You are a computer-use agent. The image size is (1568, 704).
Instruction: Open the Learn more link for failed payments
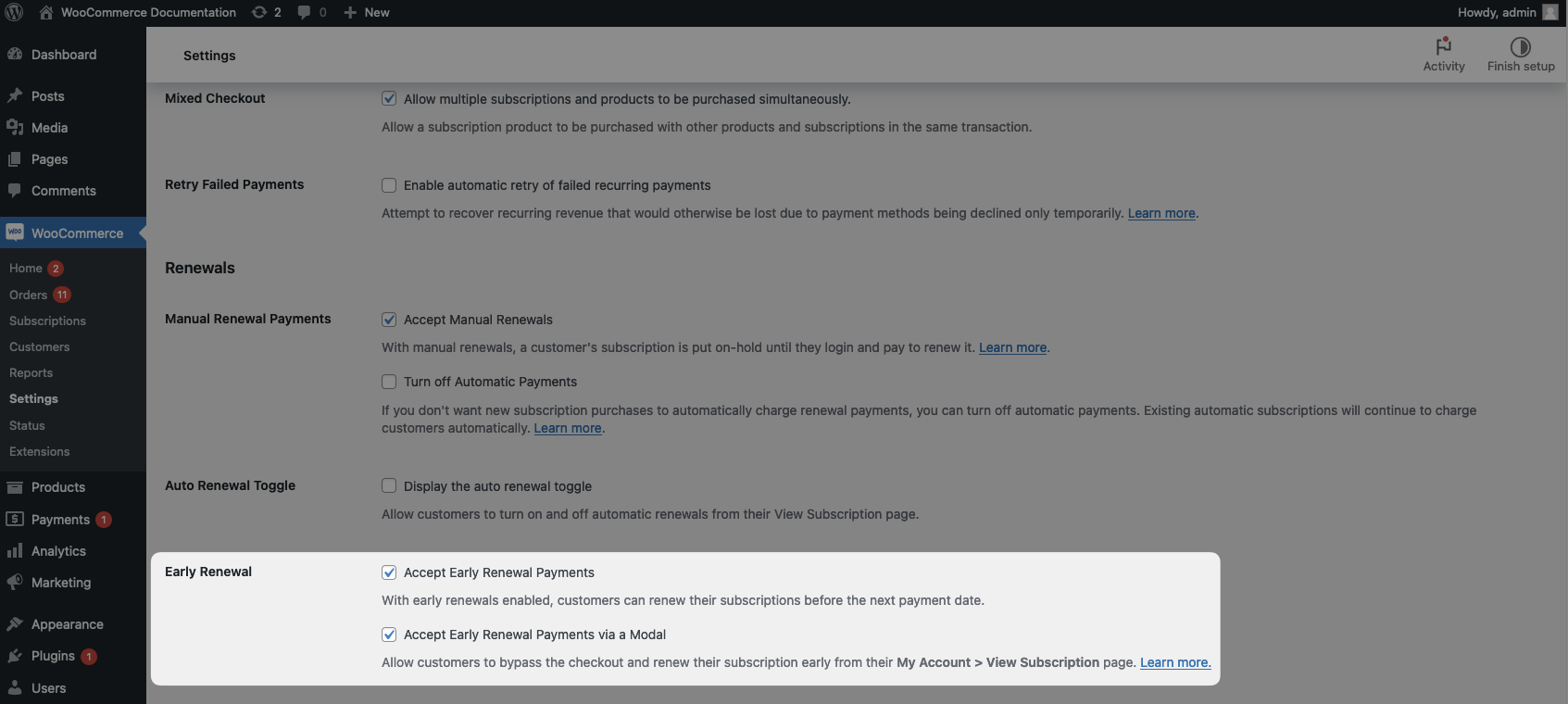1160,212
